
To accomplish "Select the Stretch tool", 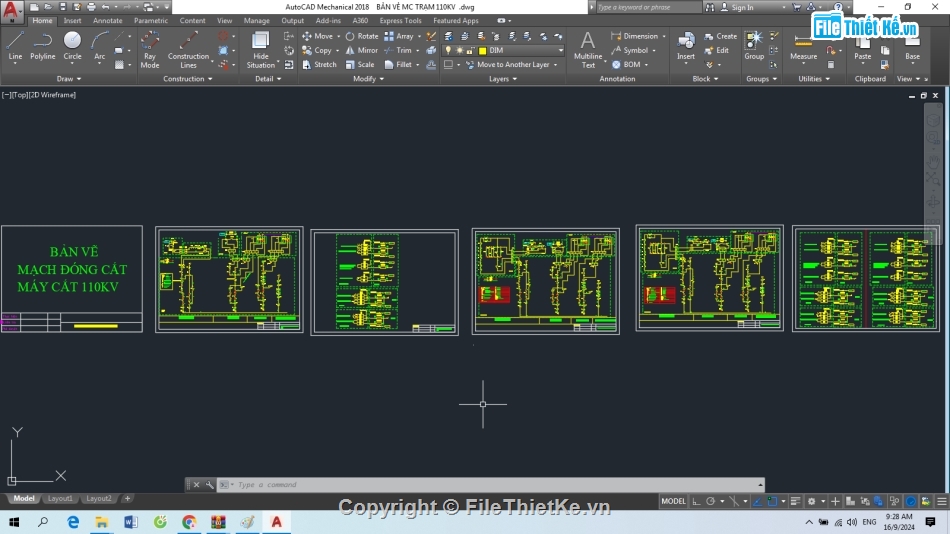I will click(x=319, y=64).
